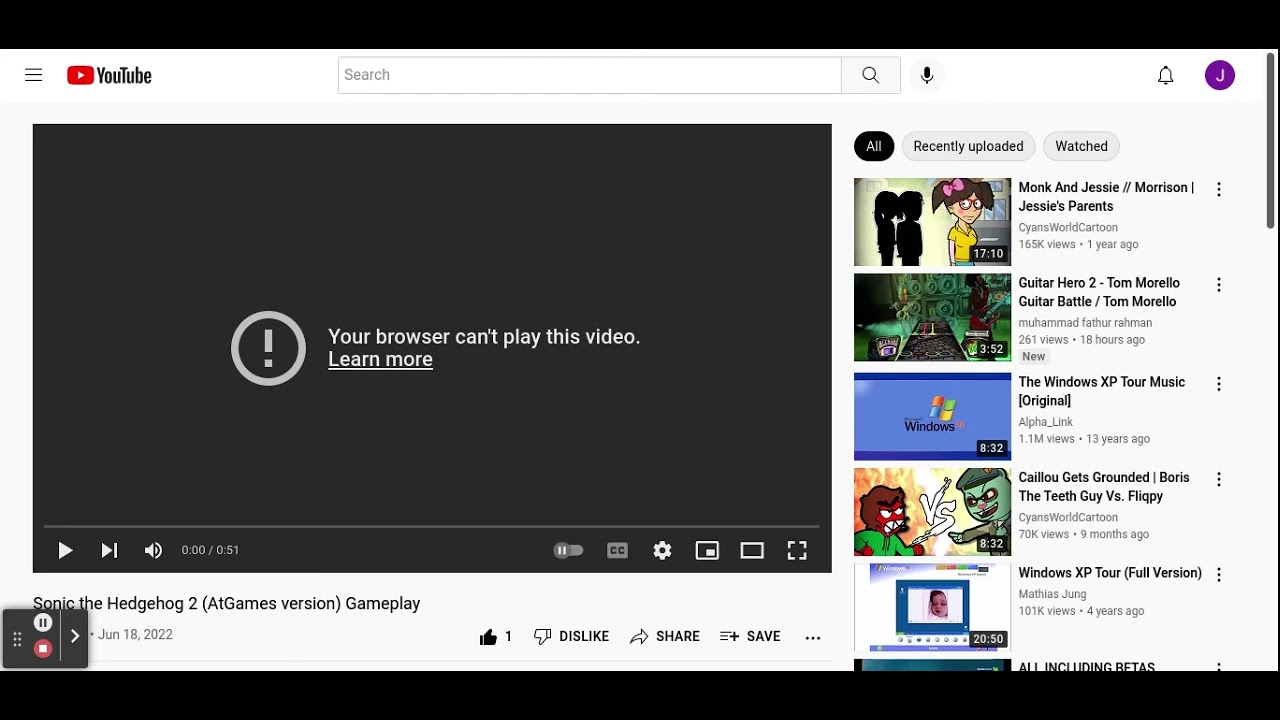1280x720 pixels.
Task: Open the J account avatar menu
Action: click(x=1220, y=75)
